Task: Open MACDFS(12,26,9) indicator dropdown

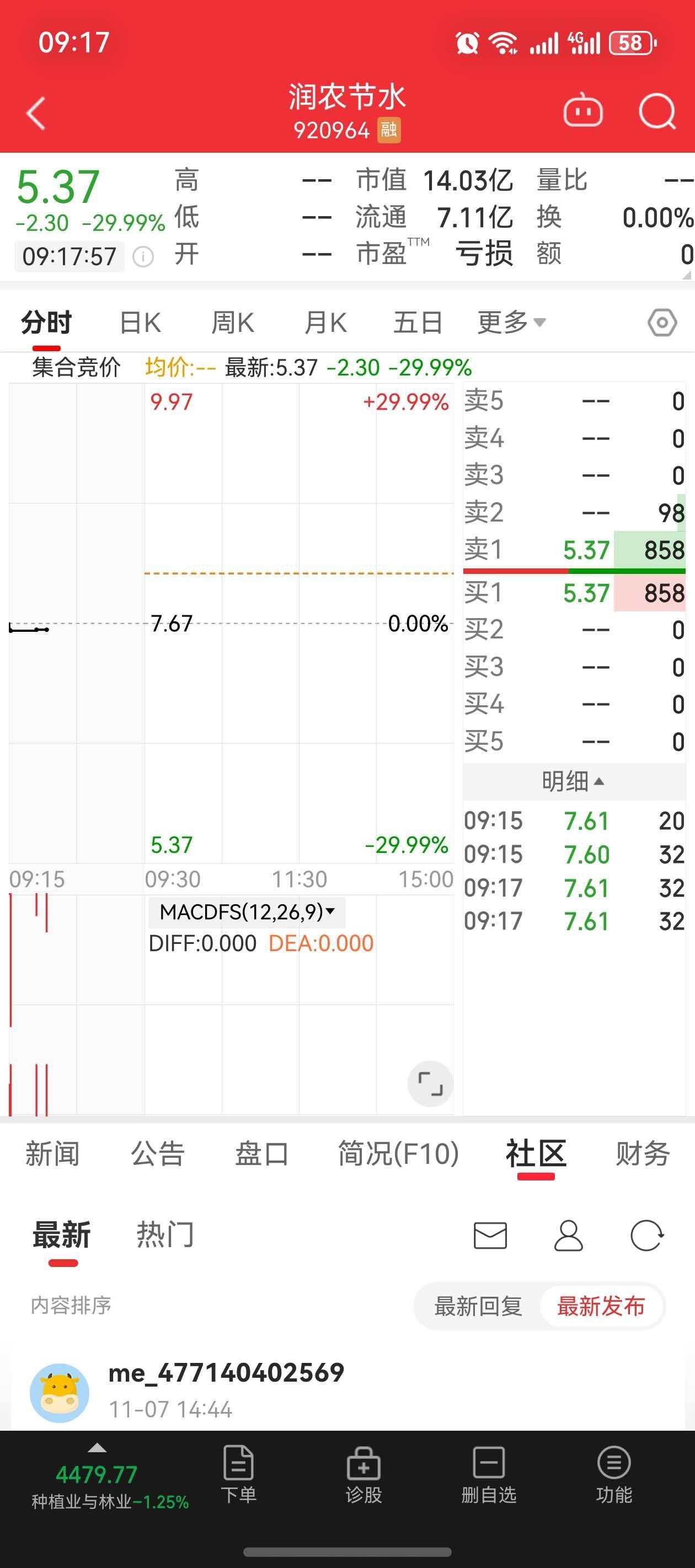Action: coord(247,912)
